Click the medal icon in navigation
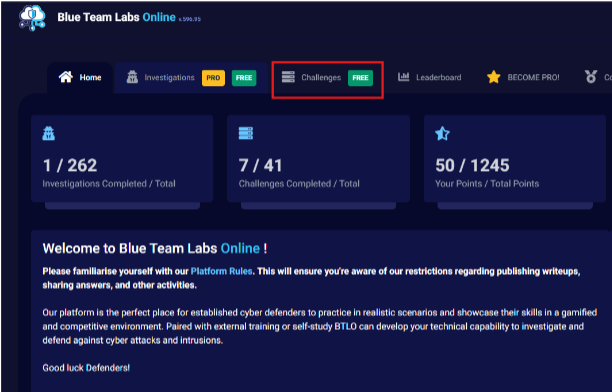Screen dimensions: 612x392 coord(591,77)
